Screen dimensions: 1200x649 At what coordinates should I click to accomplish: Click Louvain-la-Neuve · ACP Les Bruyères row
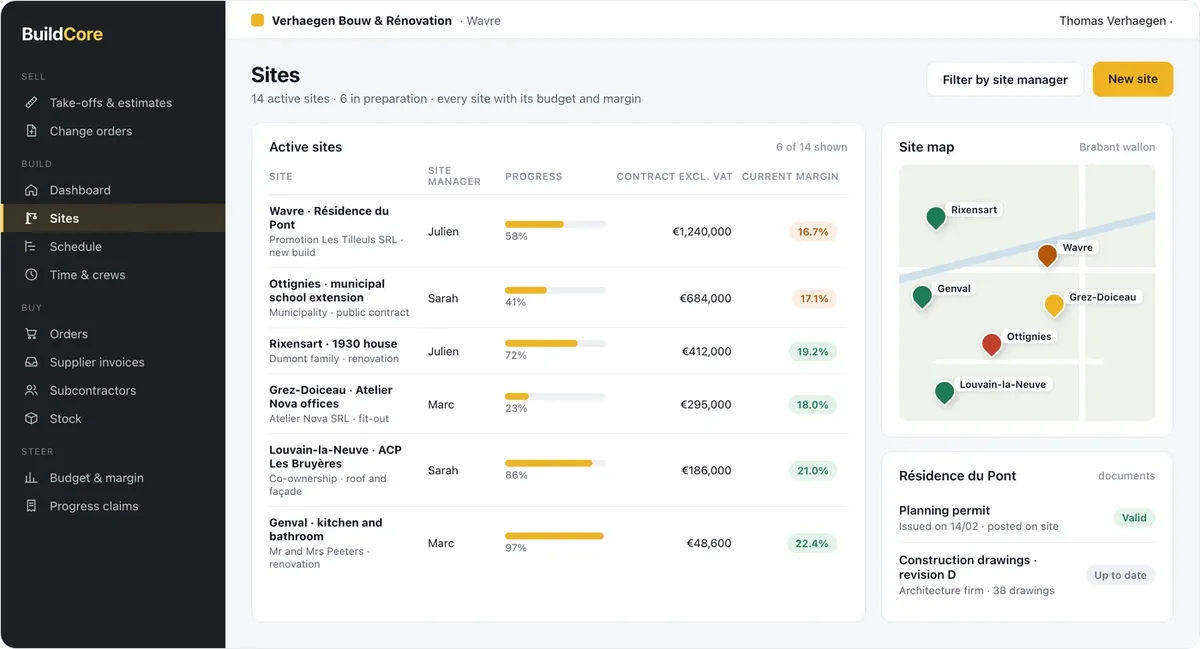557,470
